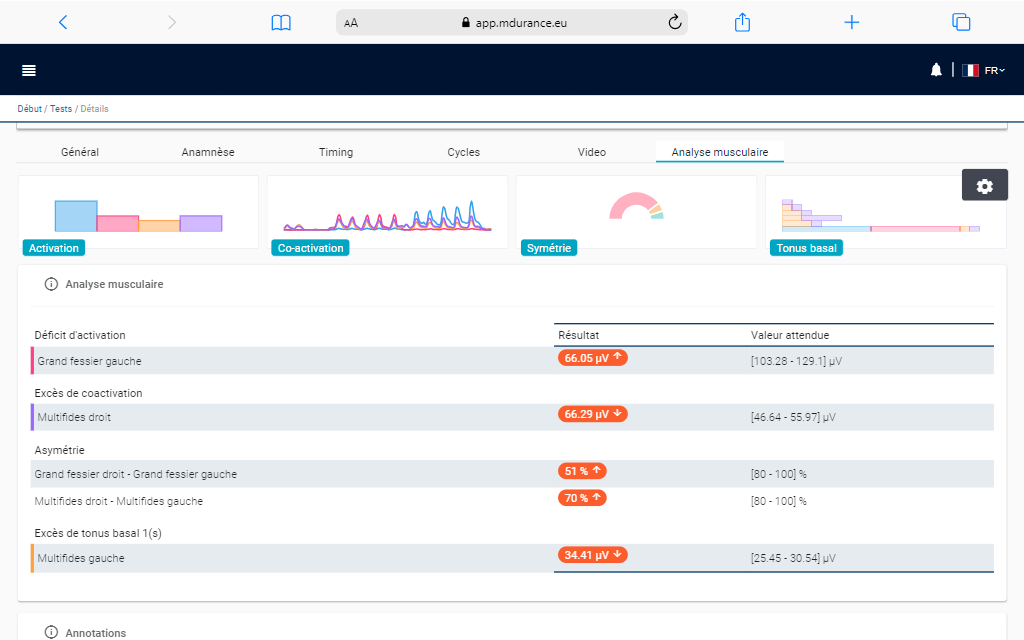
Task: Open the Cycles tab
Action: (463, 152)
